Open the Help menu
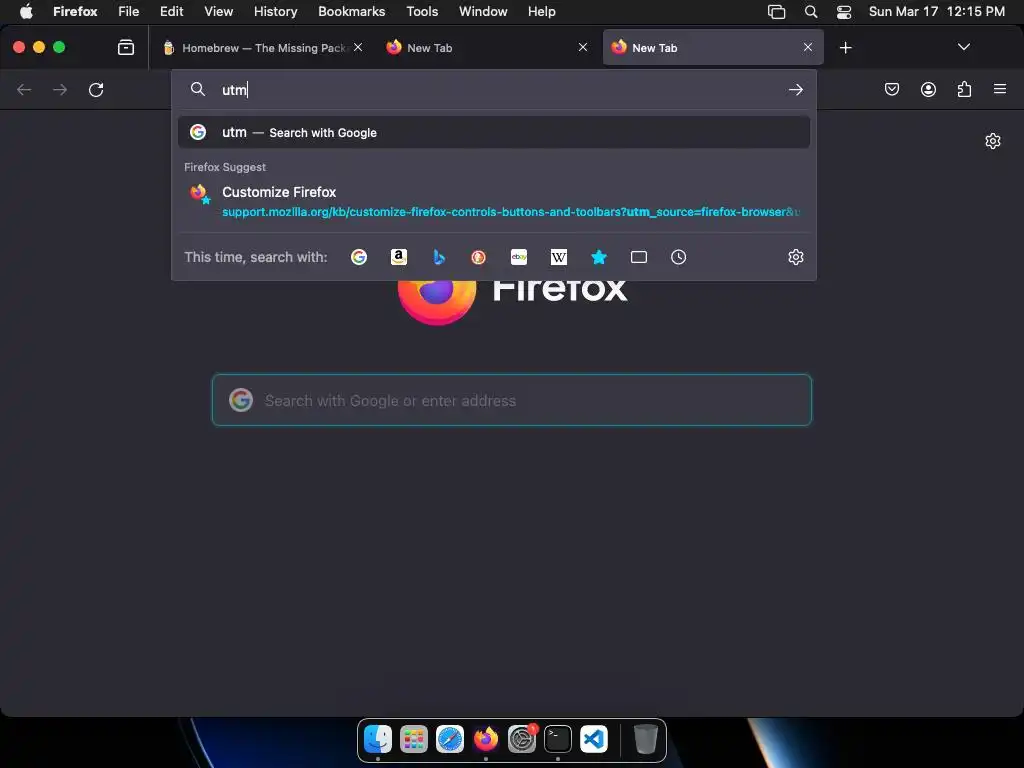This screenshot has height=768, width=1024. (541, 11)
